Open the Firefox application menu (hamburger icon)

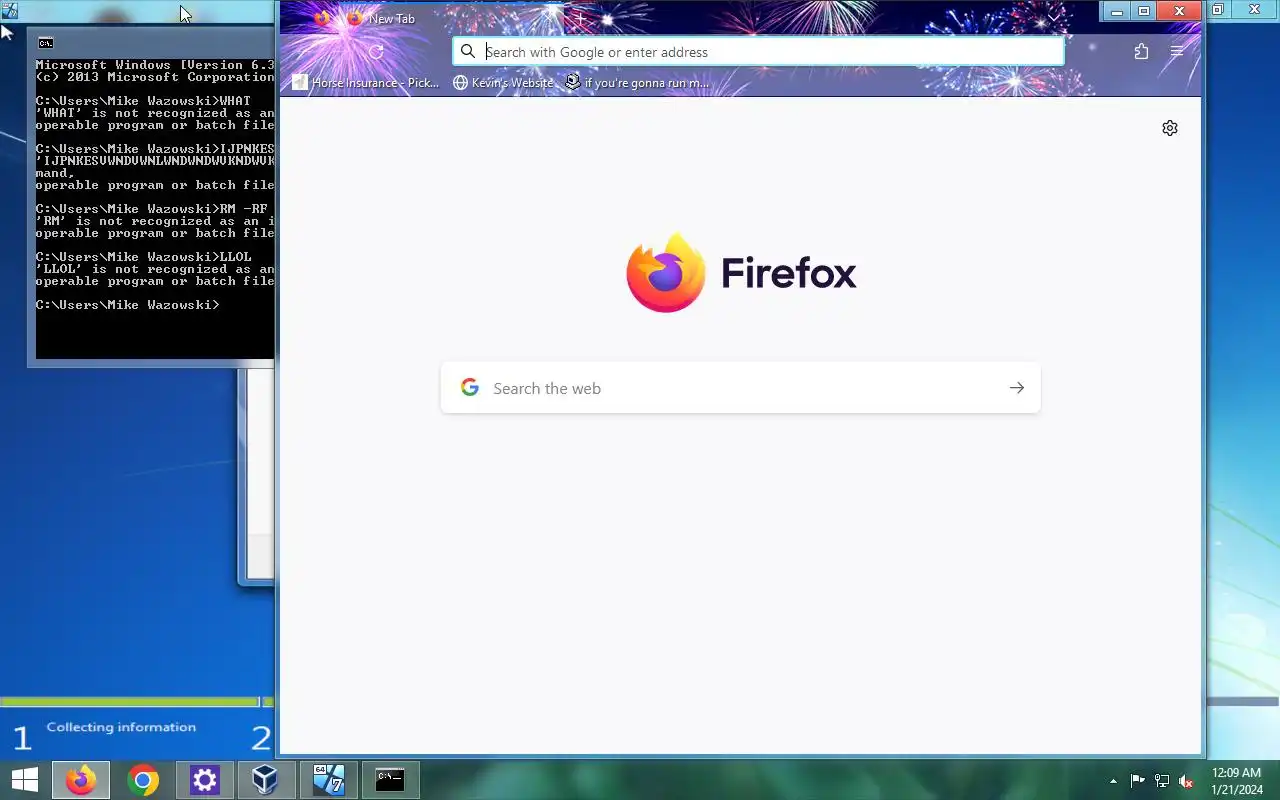click(1177, 52)
